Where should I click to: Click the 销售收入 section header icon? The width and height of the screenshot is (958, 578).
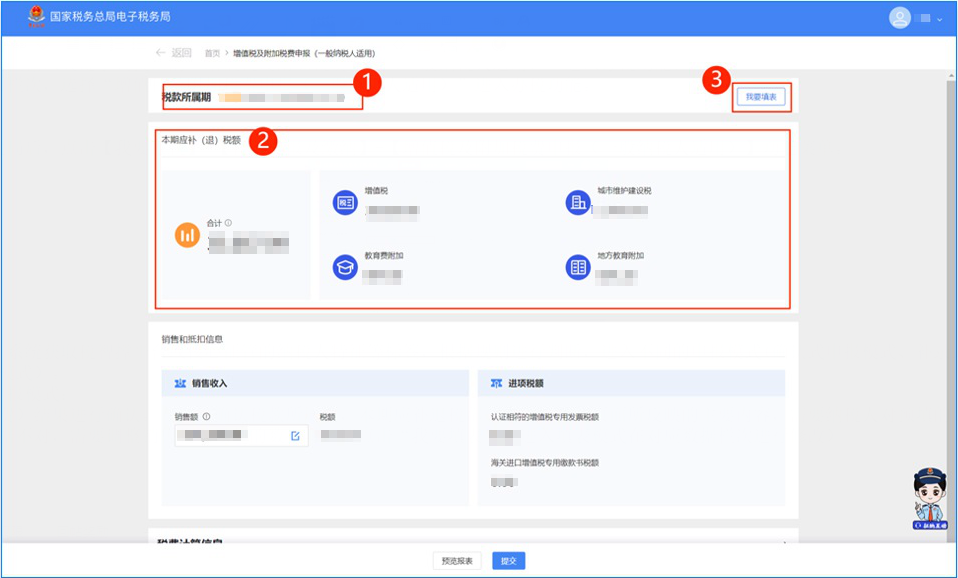(180, 383)
